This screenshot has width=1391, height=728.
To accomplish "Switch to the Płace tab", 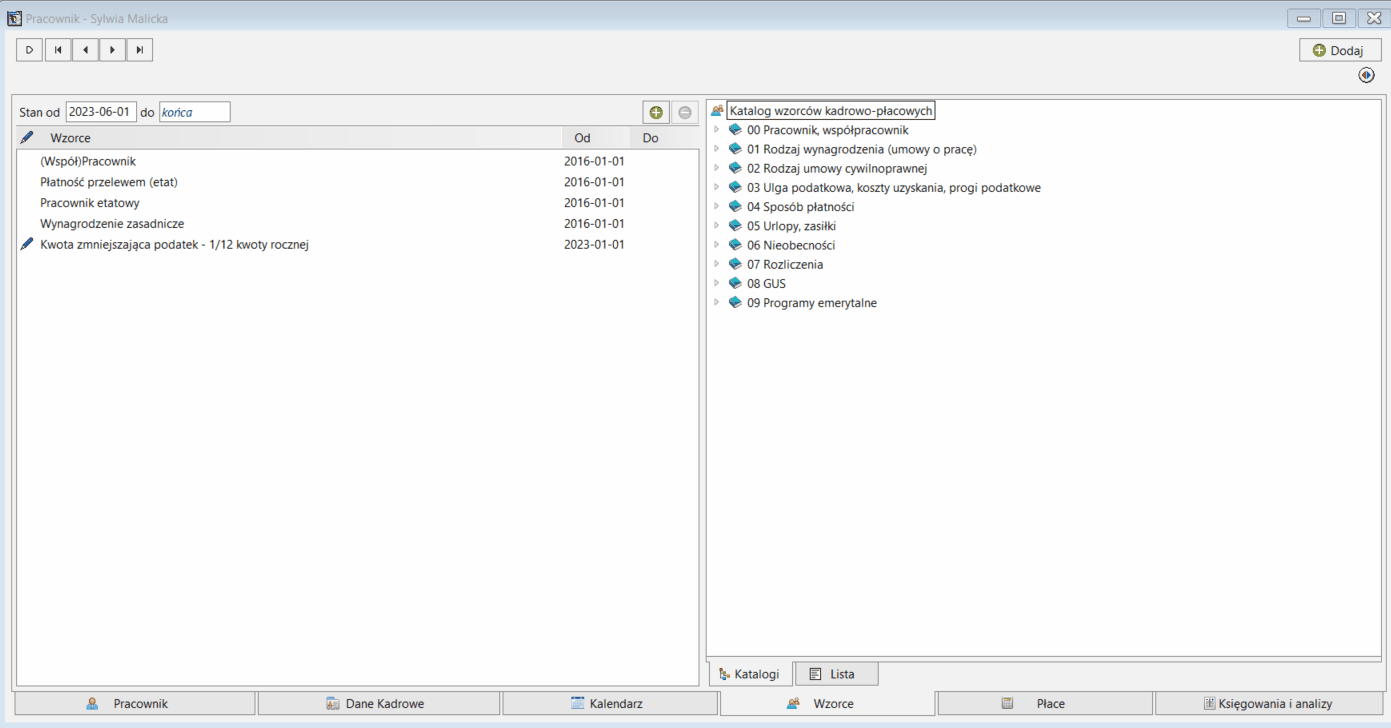I will coord(1045,704).
